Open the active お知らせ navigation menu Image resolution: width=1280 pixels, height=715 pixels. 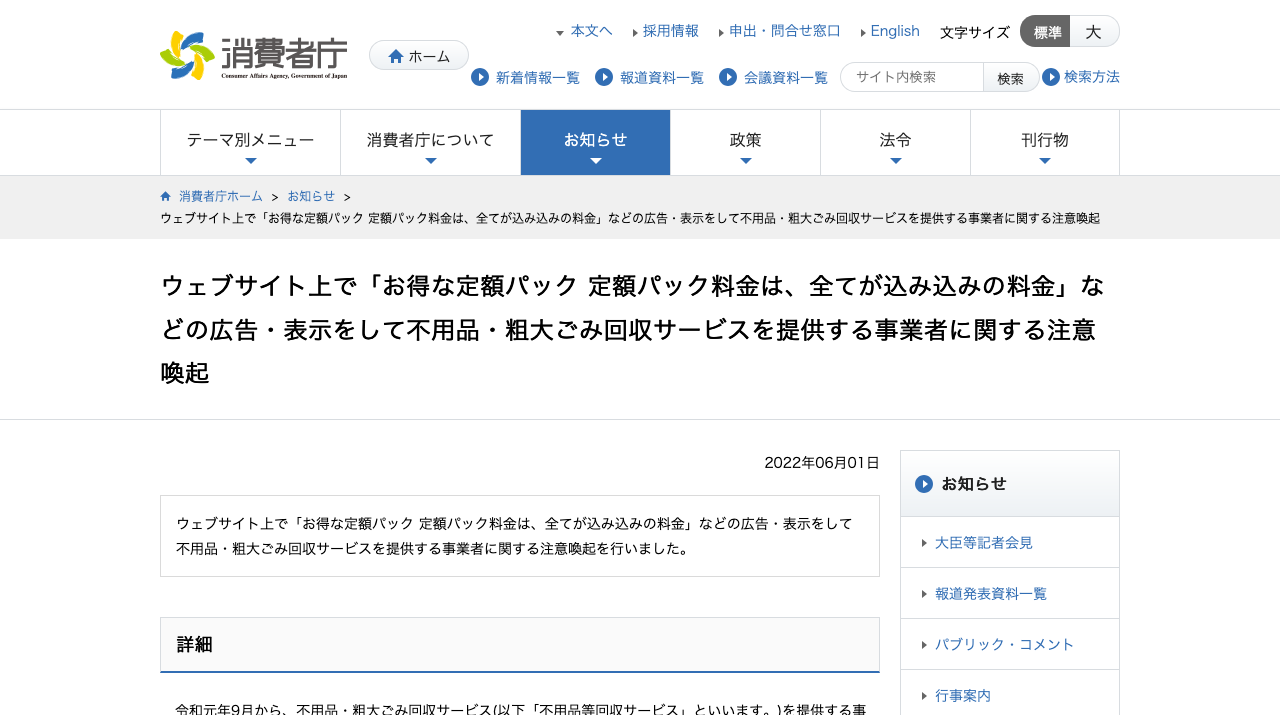pyautogui.click(x=596, y=143)
